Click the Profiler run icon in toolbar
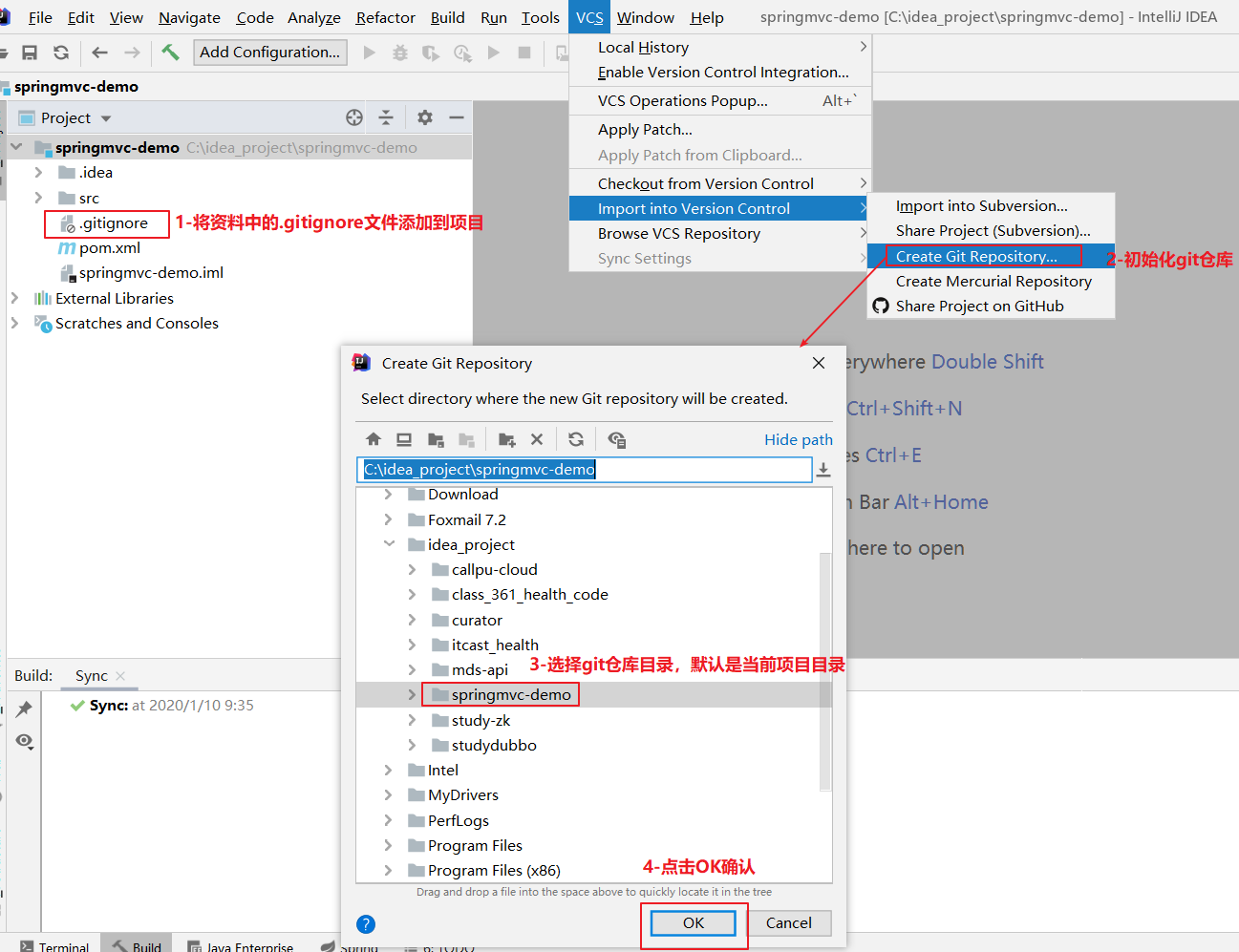The width and height of the screenshot is (1239, 952). click(x=462, y=53)
